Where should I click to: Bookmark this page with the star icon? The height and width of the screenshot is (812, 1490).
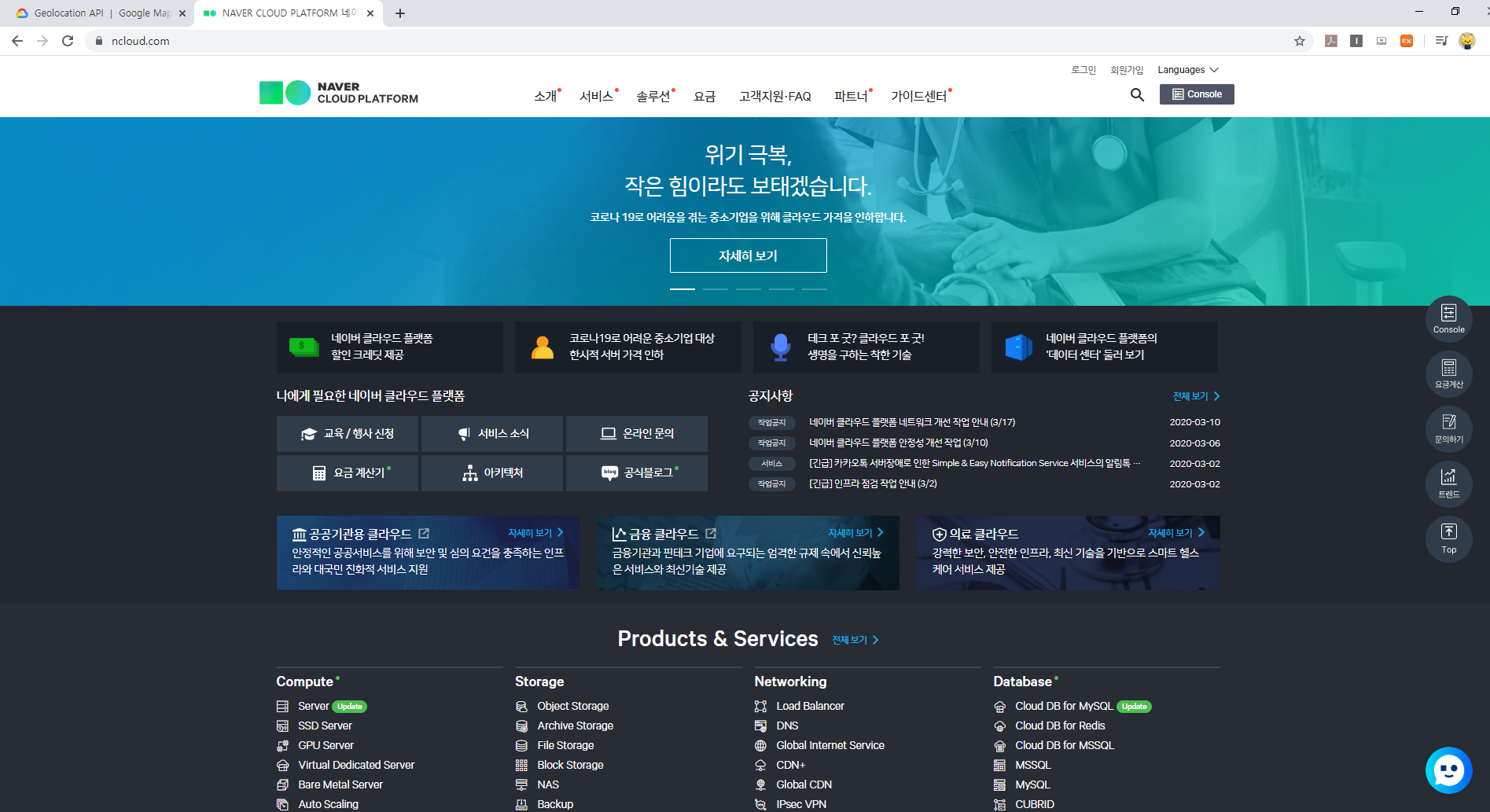click(1300, 41)
